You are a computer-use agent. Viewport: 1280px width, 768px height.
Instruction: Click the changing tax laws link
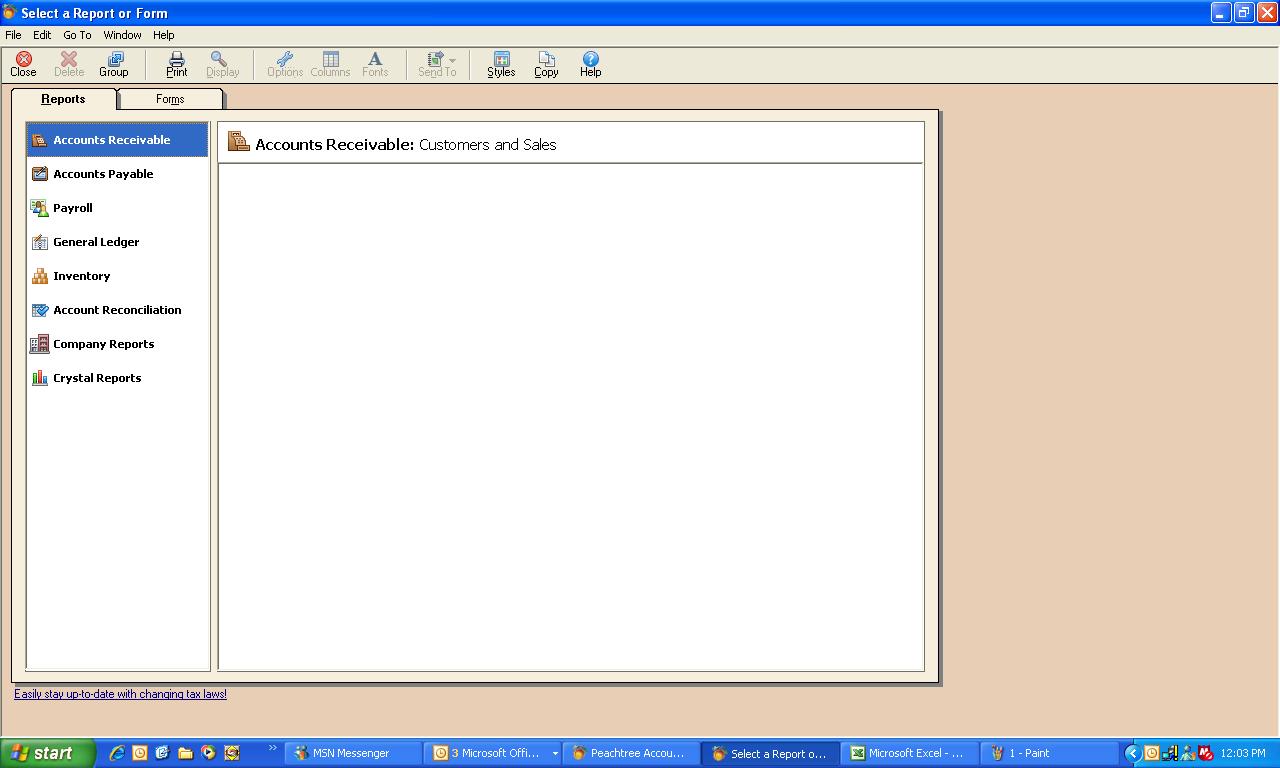pyautogui.click(x=119, y=693)
